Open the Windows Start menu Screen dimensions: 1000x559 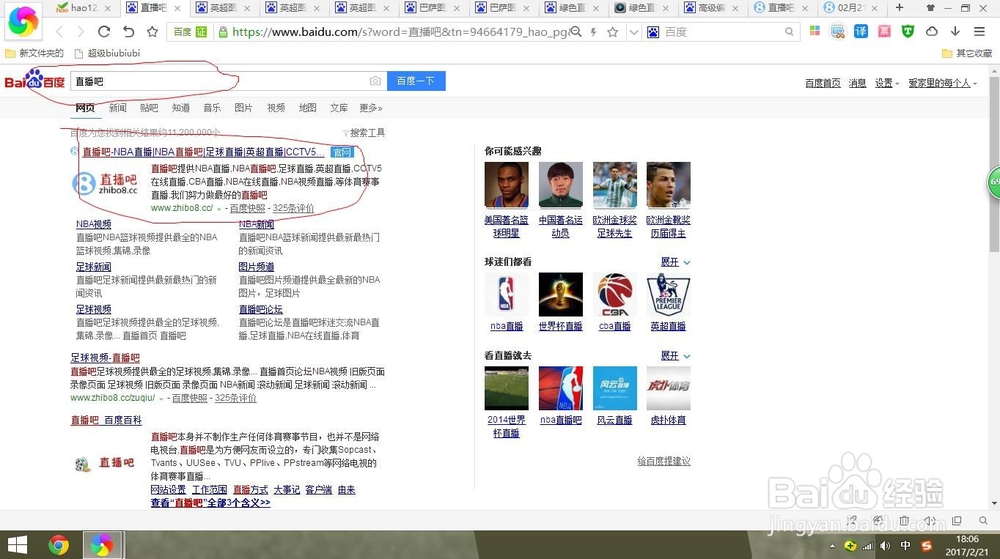click(17, 545)
